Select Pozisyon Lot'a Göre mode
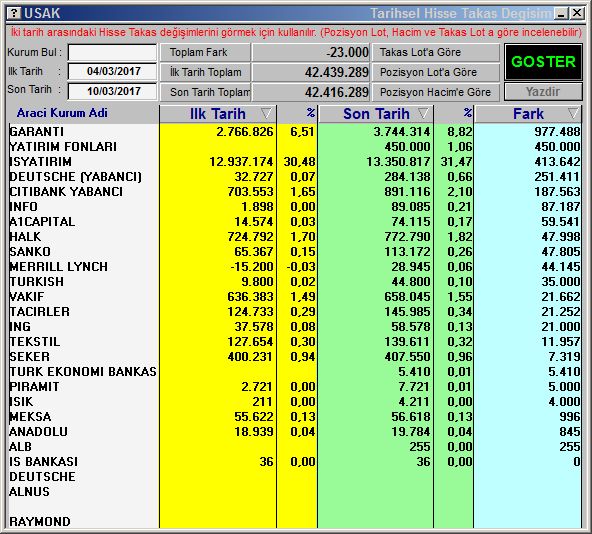The image size is (592, 534). (x=436, y=72)
